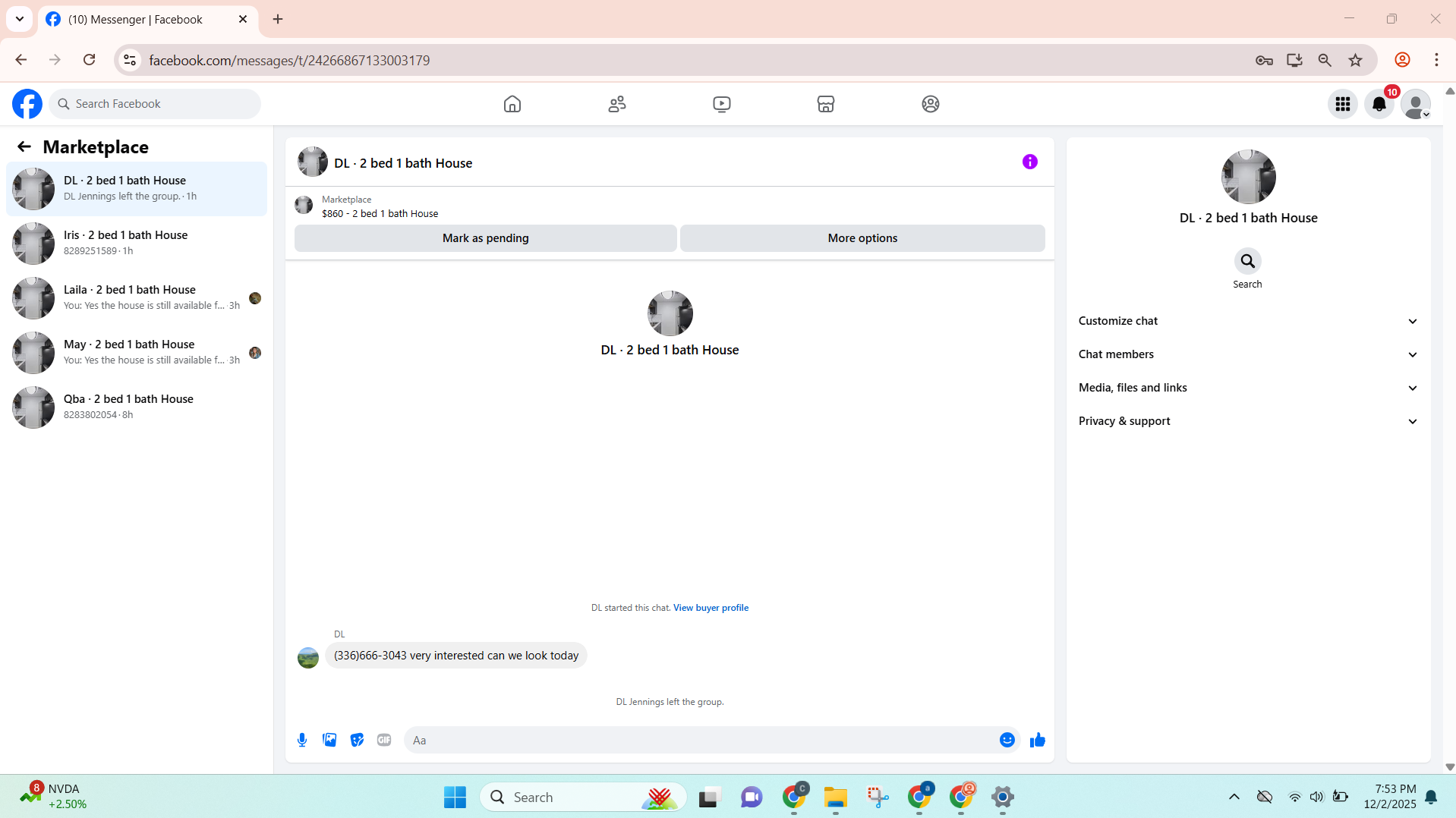Open notifications bell with 10 badge
The height and width of the screenshot is (818, 1456).
point(1379,104)
